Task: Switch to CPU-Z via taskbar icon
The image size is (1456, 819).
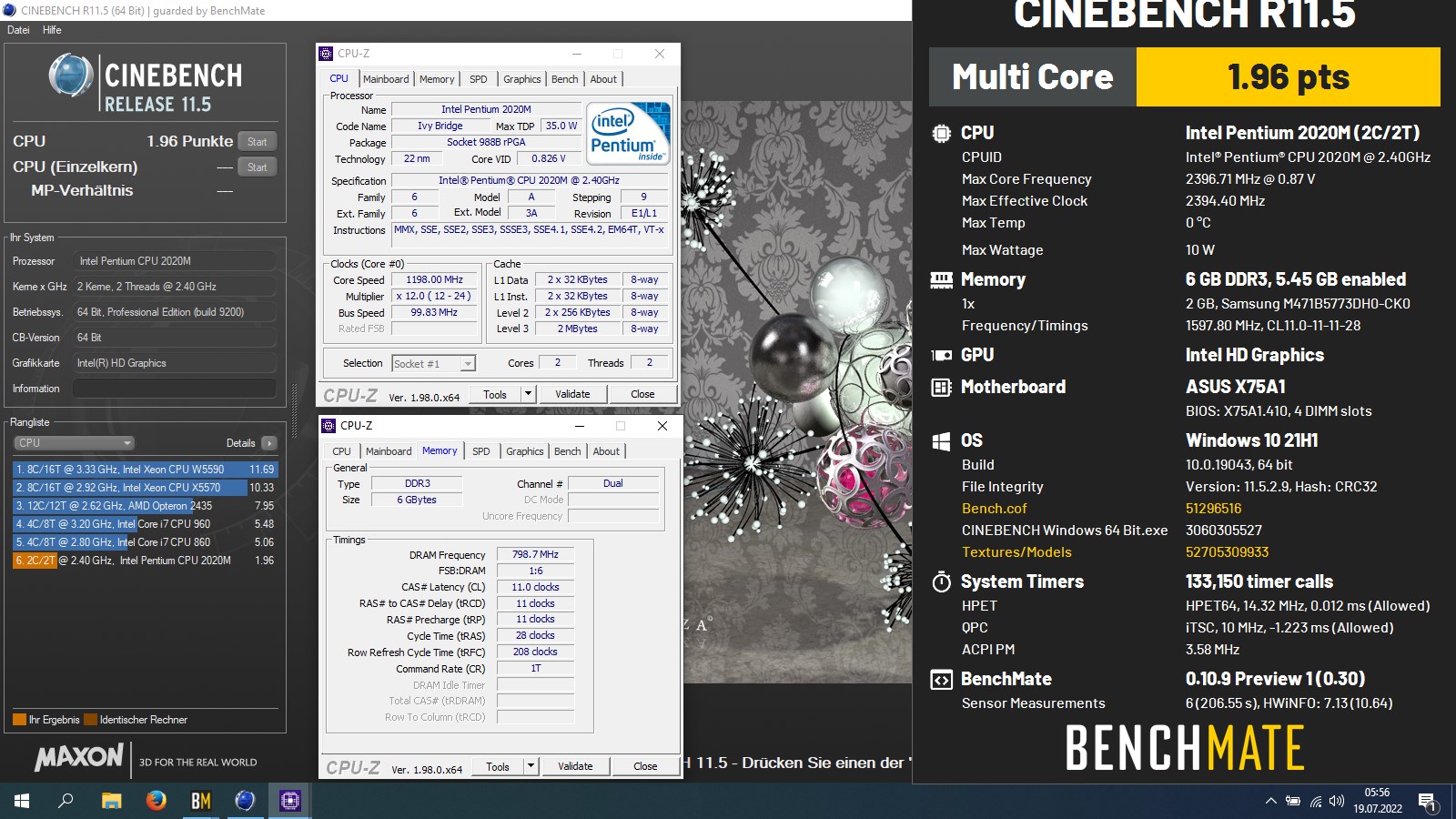Action: pos(289,801)
